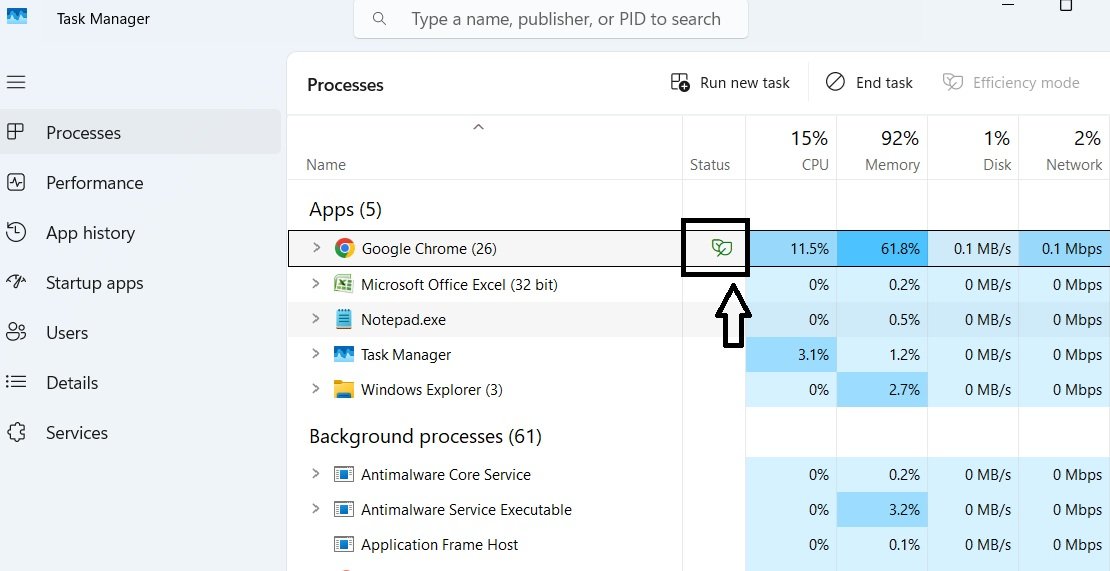Click the Efficiency mode button
The image size is (1110, 571).
(1011, 83)
